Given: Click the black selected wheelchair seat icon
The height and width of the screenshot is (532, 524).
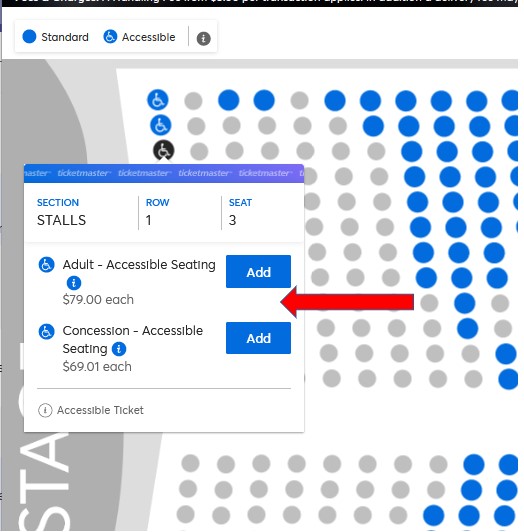Looking at the screenshot, I should (x=164, y=150).
